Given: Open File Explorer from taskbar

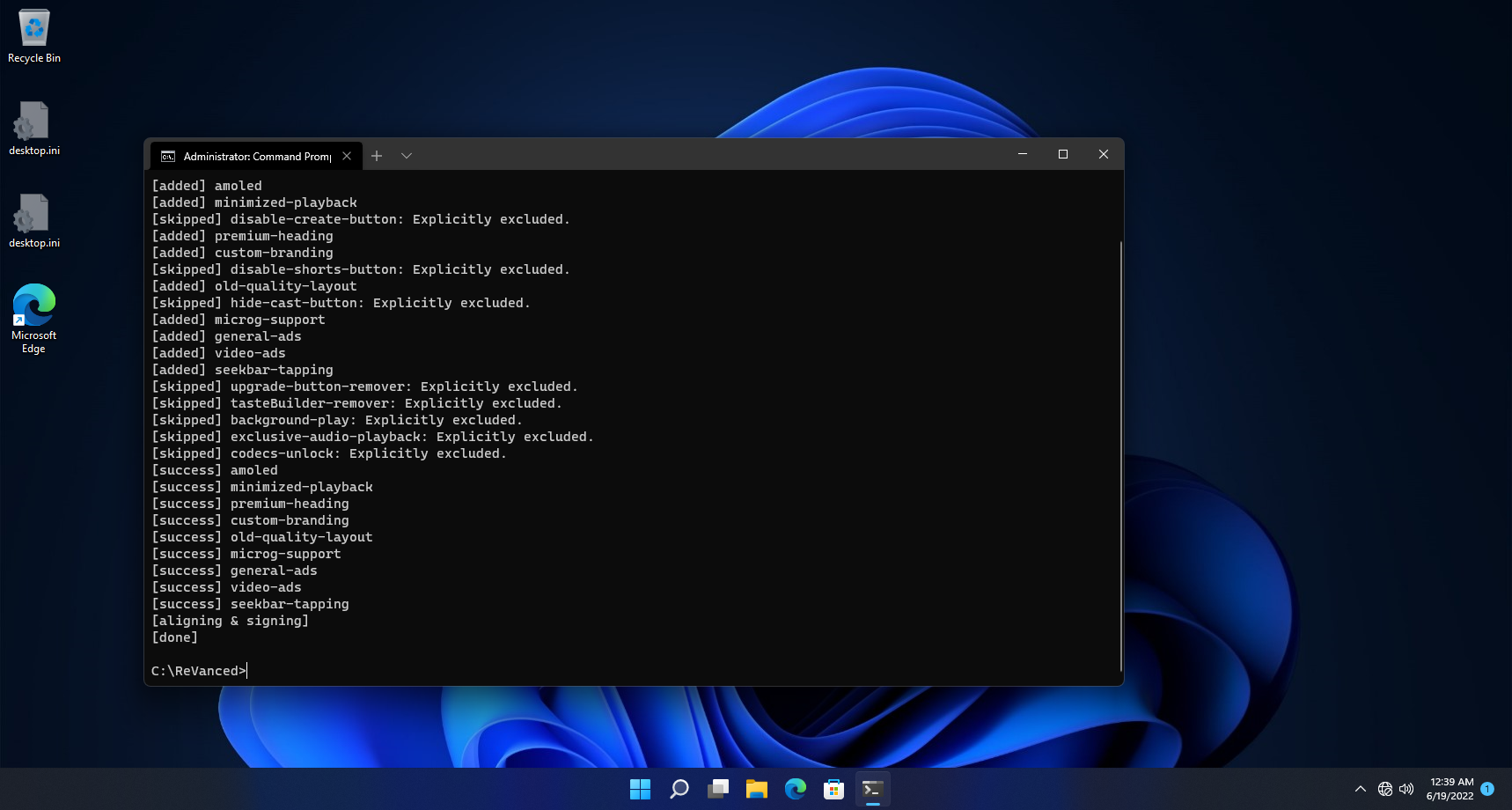Looking at the screenshot, I should tap(757, 789).
